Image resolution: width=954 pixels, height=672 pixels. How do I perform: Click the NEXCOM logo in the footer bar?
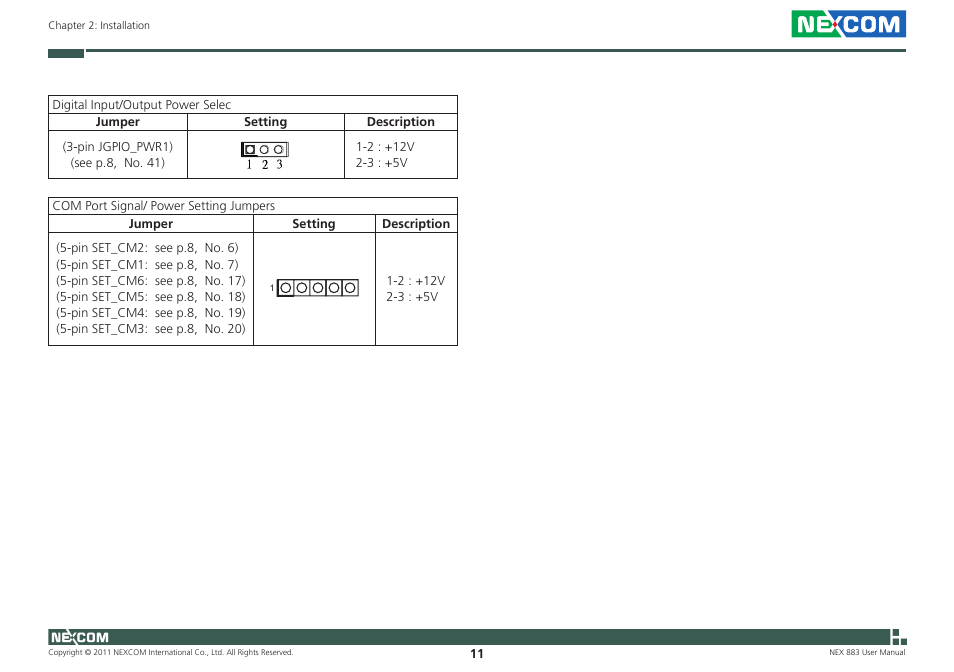[79, 637]
